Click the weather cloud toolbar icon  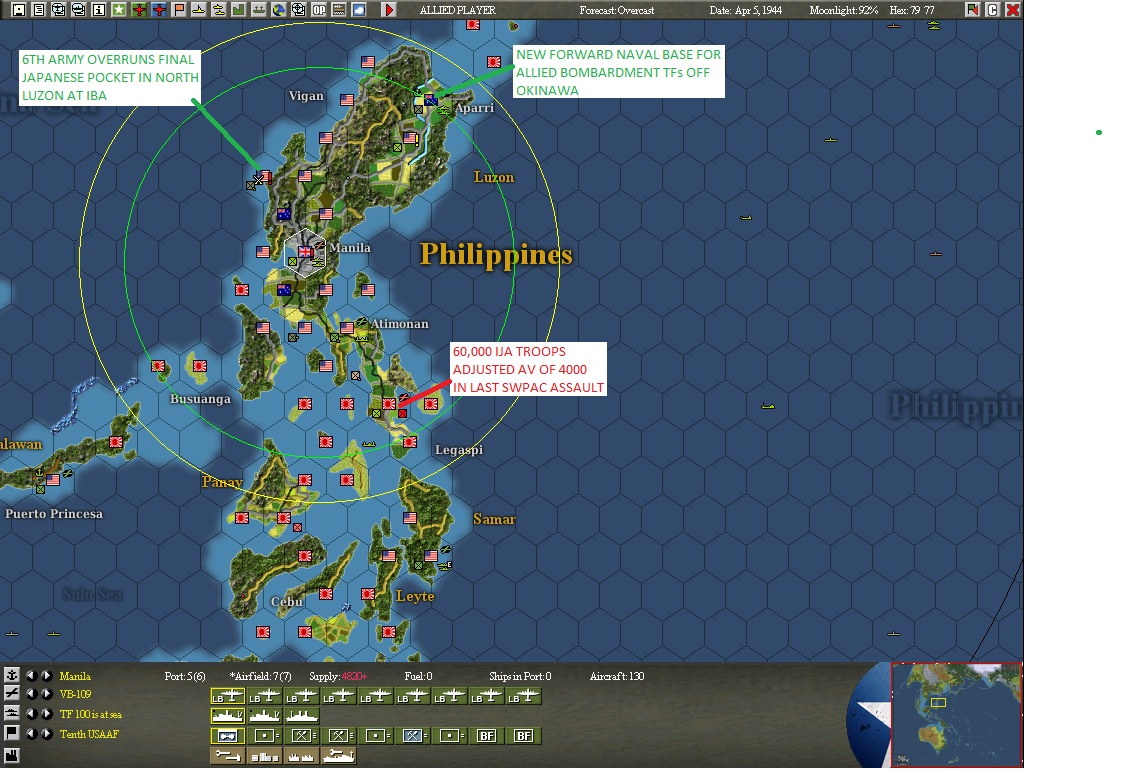[358, 10]
